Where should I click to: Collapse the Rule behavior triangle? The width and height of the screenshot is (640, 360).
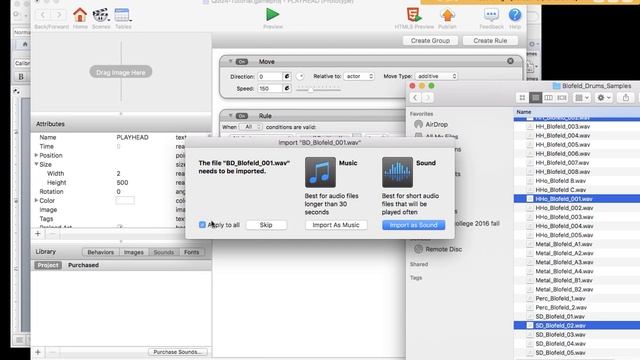(x=230, y=116)
